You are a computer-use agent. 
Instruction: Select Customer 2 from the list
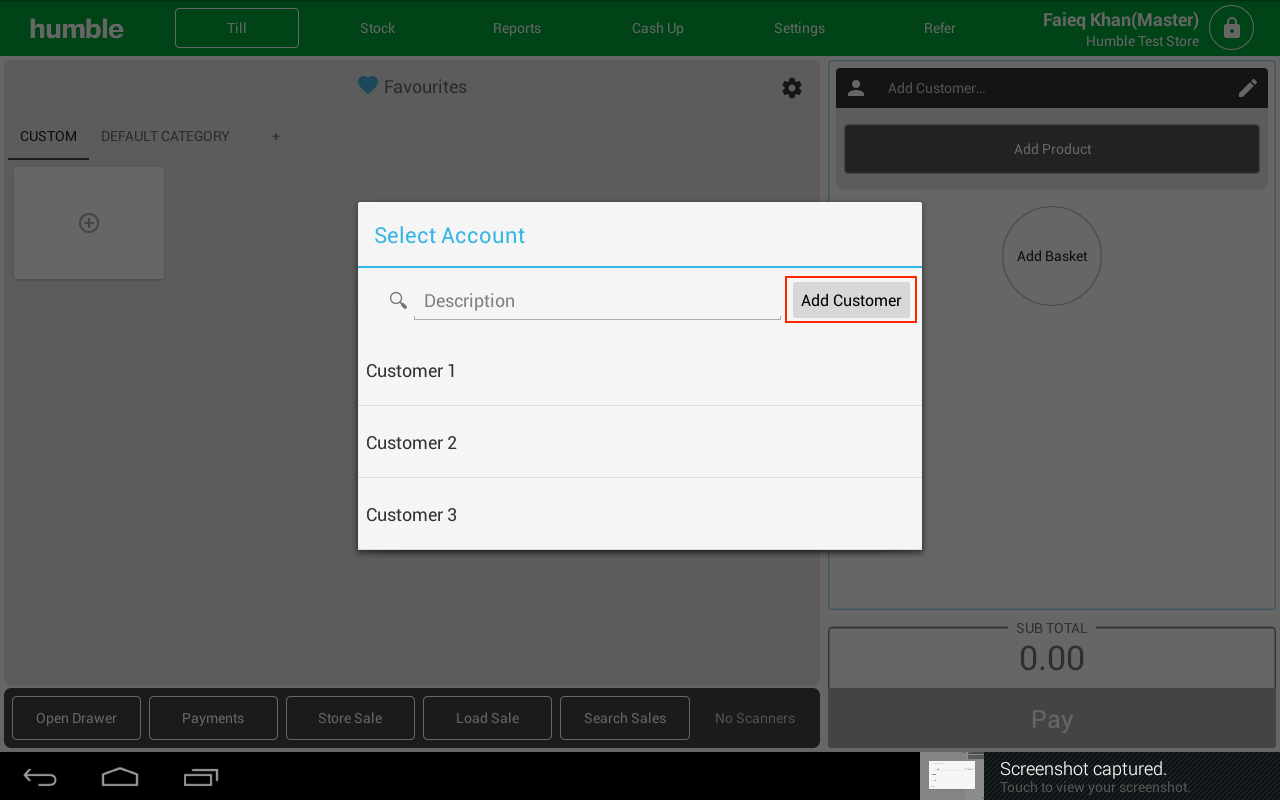tap(640, 442)
